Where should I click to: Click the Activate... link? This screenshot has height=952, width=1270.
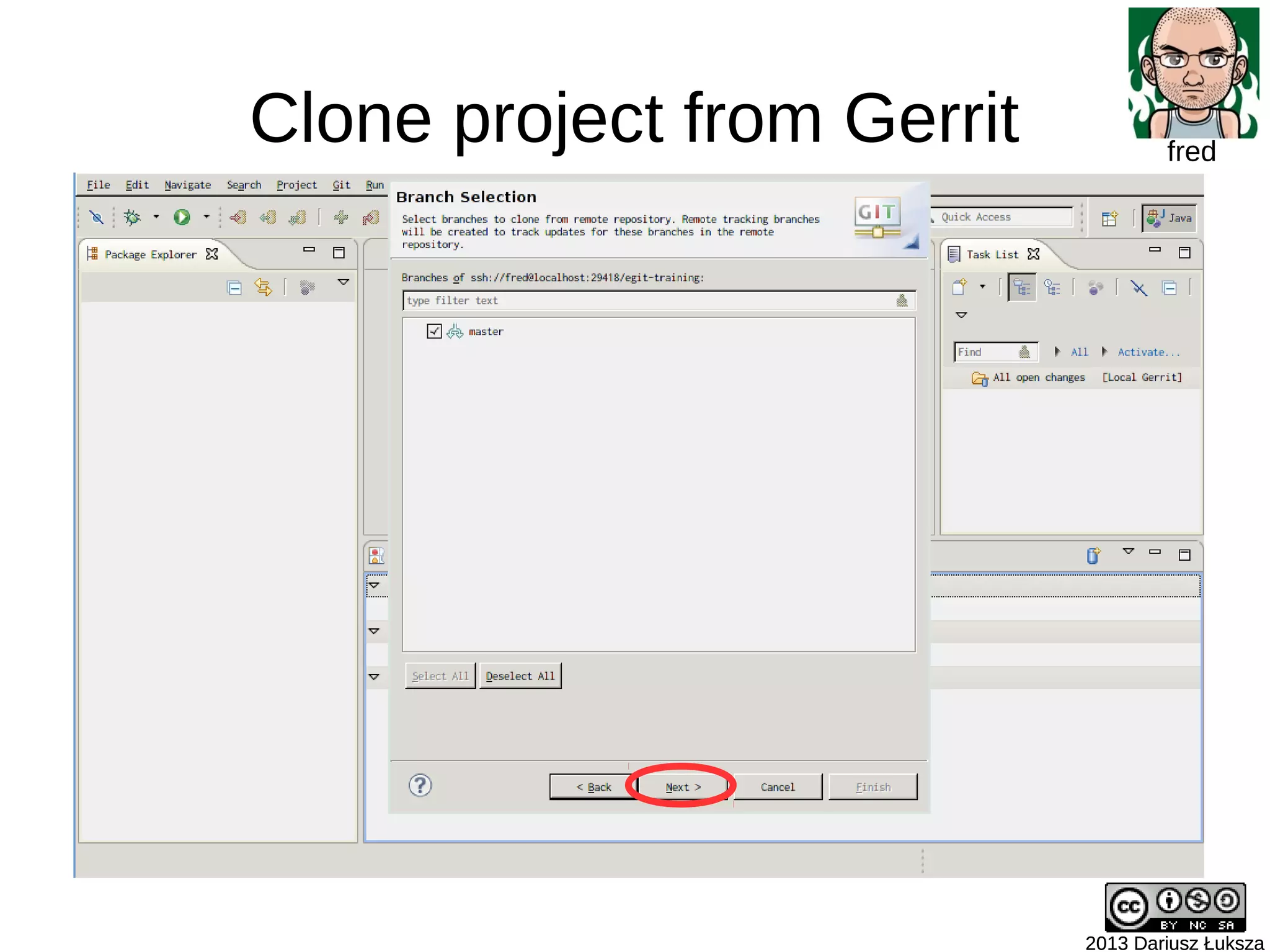1148,352
